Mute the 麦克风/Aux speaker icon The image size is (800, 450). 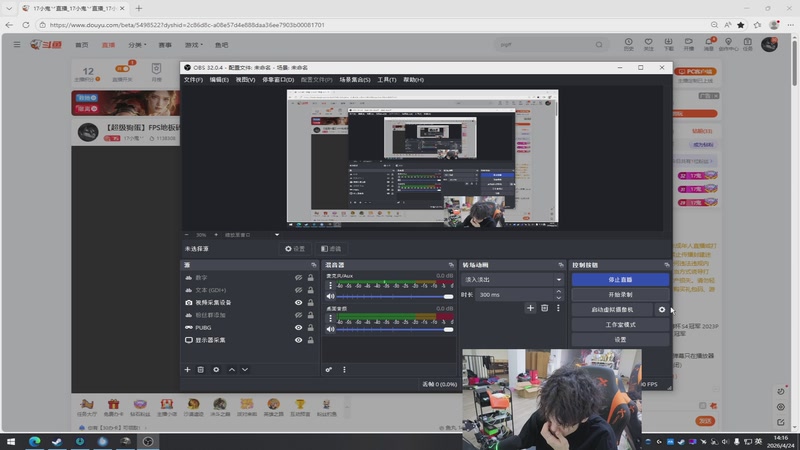point(330,296)
